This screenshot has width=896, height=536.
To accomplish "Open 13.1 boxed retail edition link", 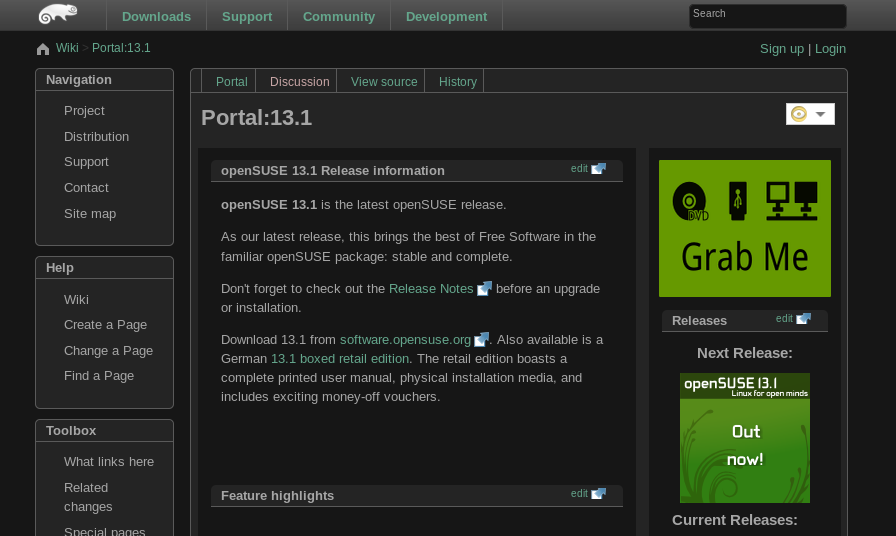I will (x=340, y=359).
